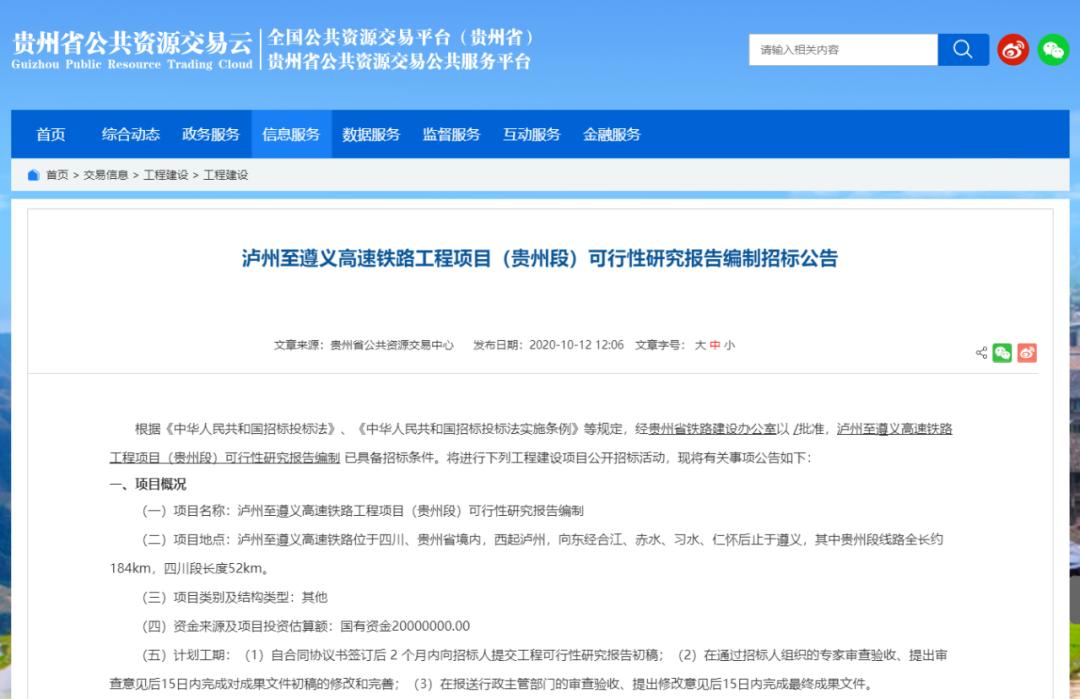1080x699 pixels.
Task: Click the 贵州省公共资源交易云 site logo
Action: click(x=132, y=49)
